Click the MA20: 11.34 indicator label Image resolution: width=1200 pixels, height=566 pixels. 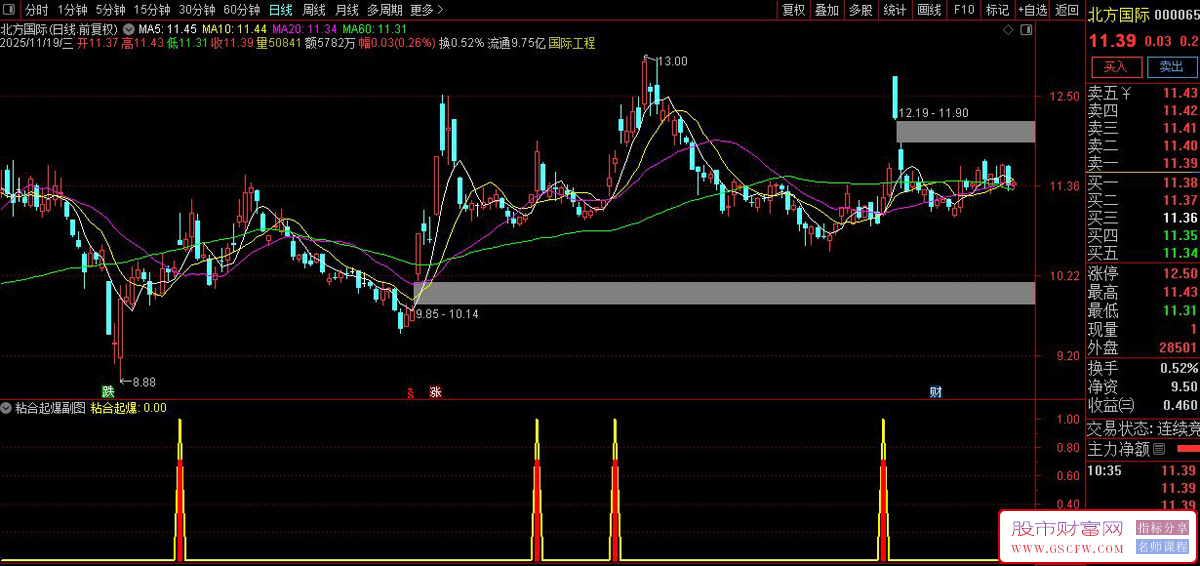click(x=304, y=29)
